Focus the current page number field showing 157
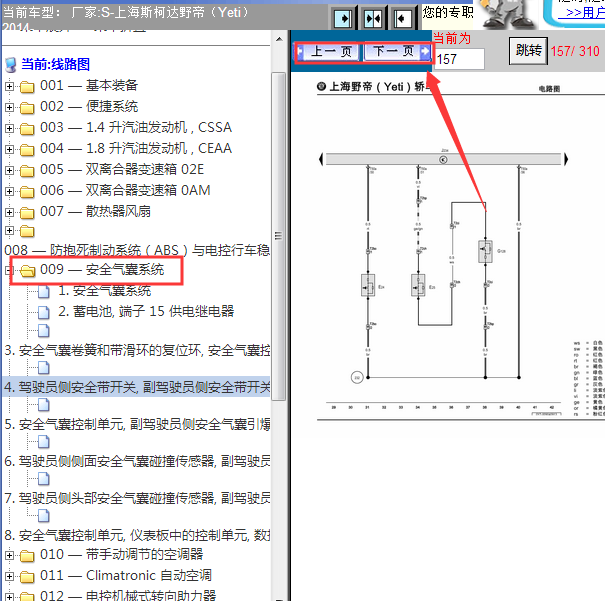605x601 pixels. 459,59
